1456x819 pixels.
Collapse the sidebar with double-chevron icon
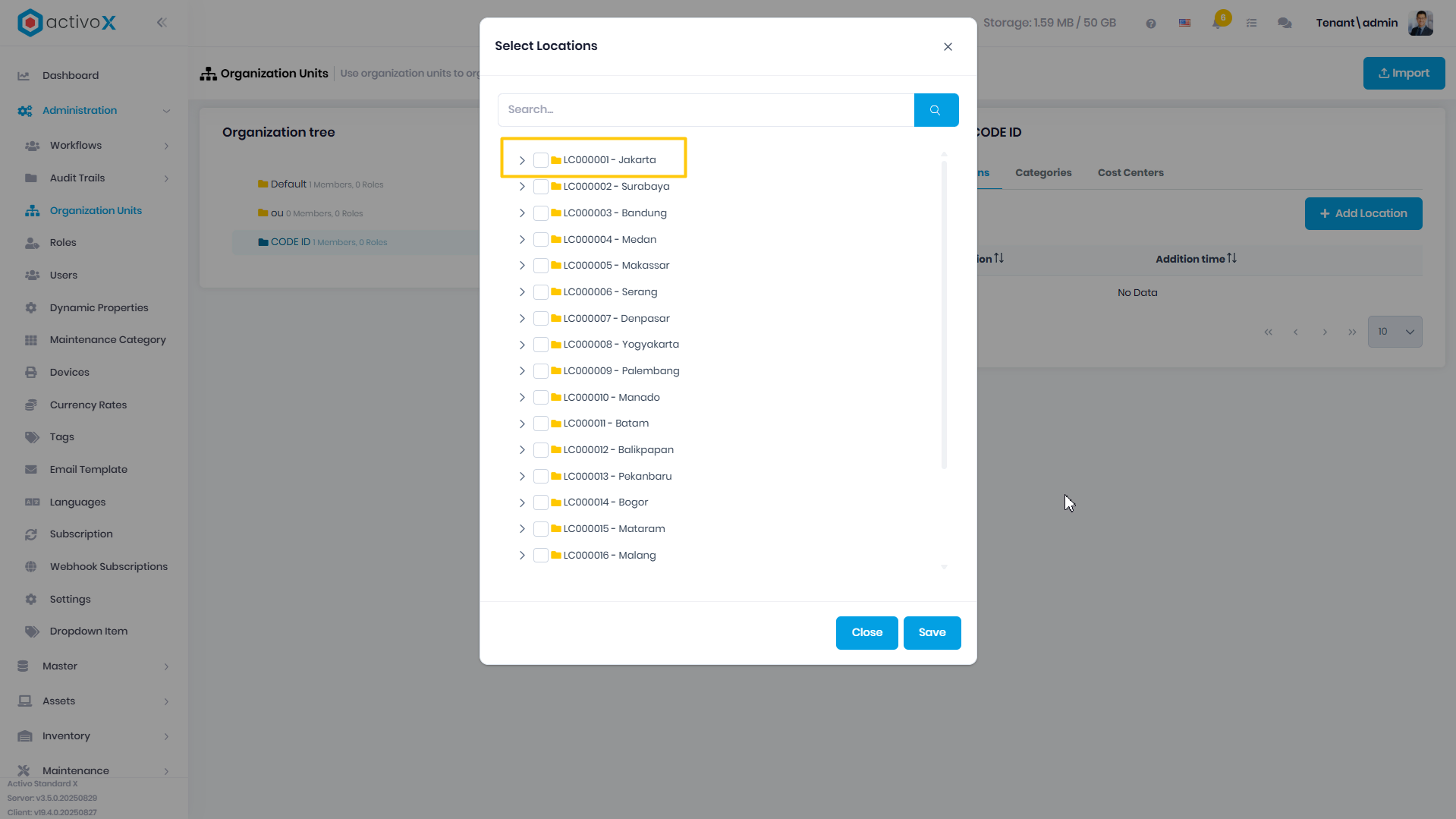pos(162,23)
